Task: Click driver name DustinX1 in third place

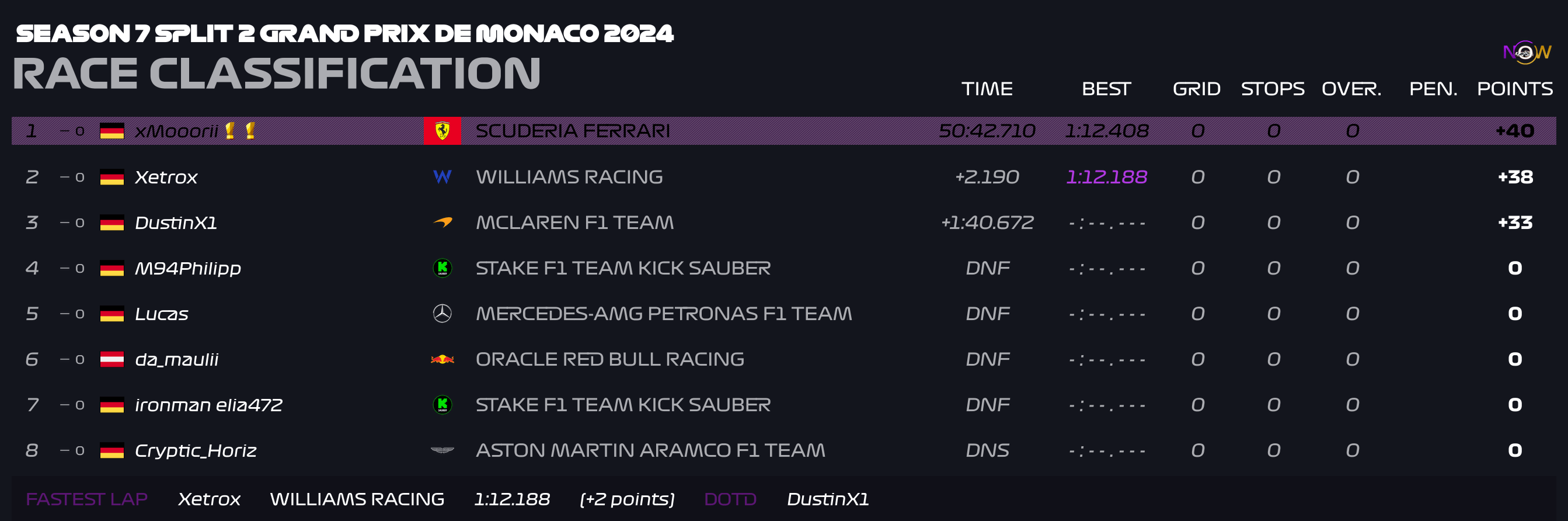Action: coord(176,223)
